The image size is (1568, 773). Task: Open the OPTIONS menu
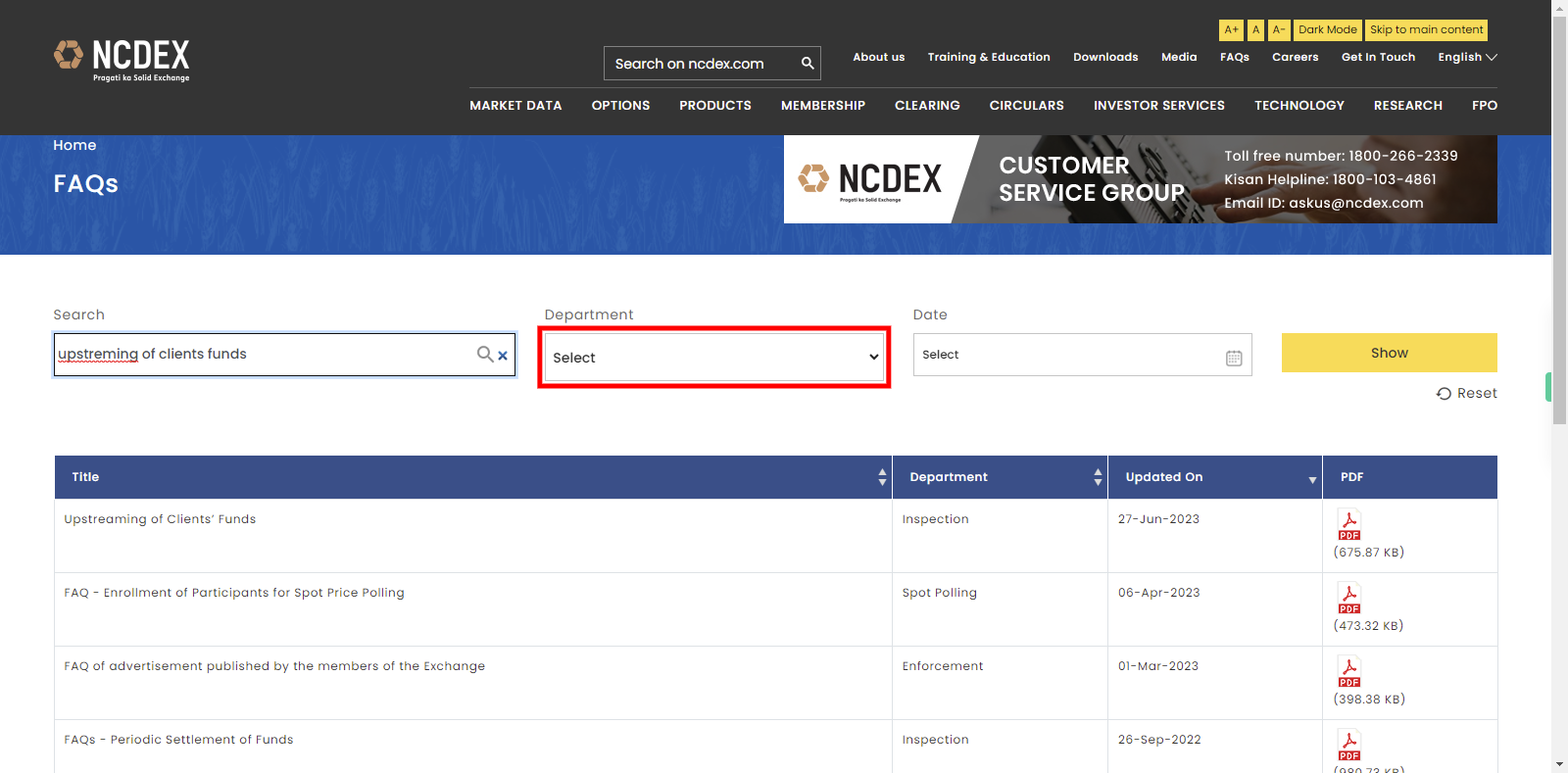[x=620, y=105]
